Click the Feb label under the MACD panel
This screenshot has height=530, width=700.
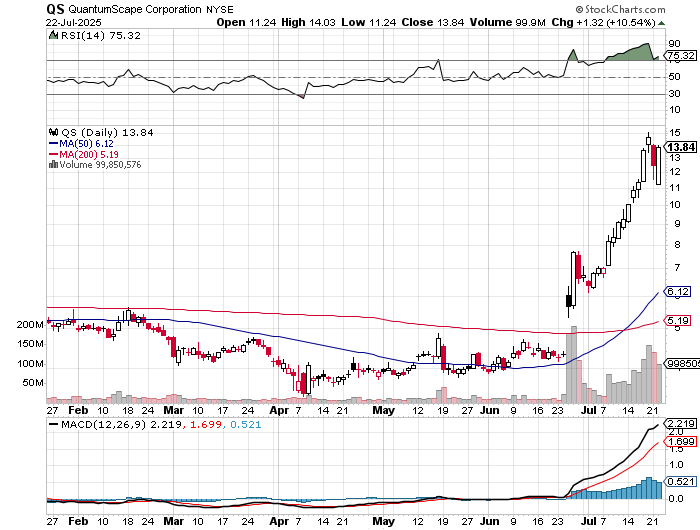coord(78,521)
